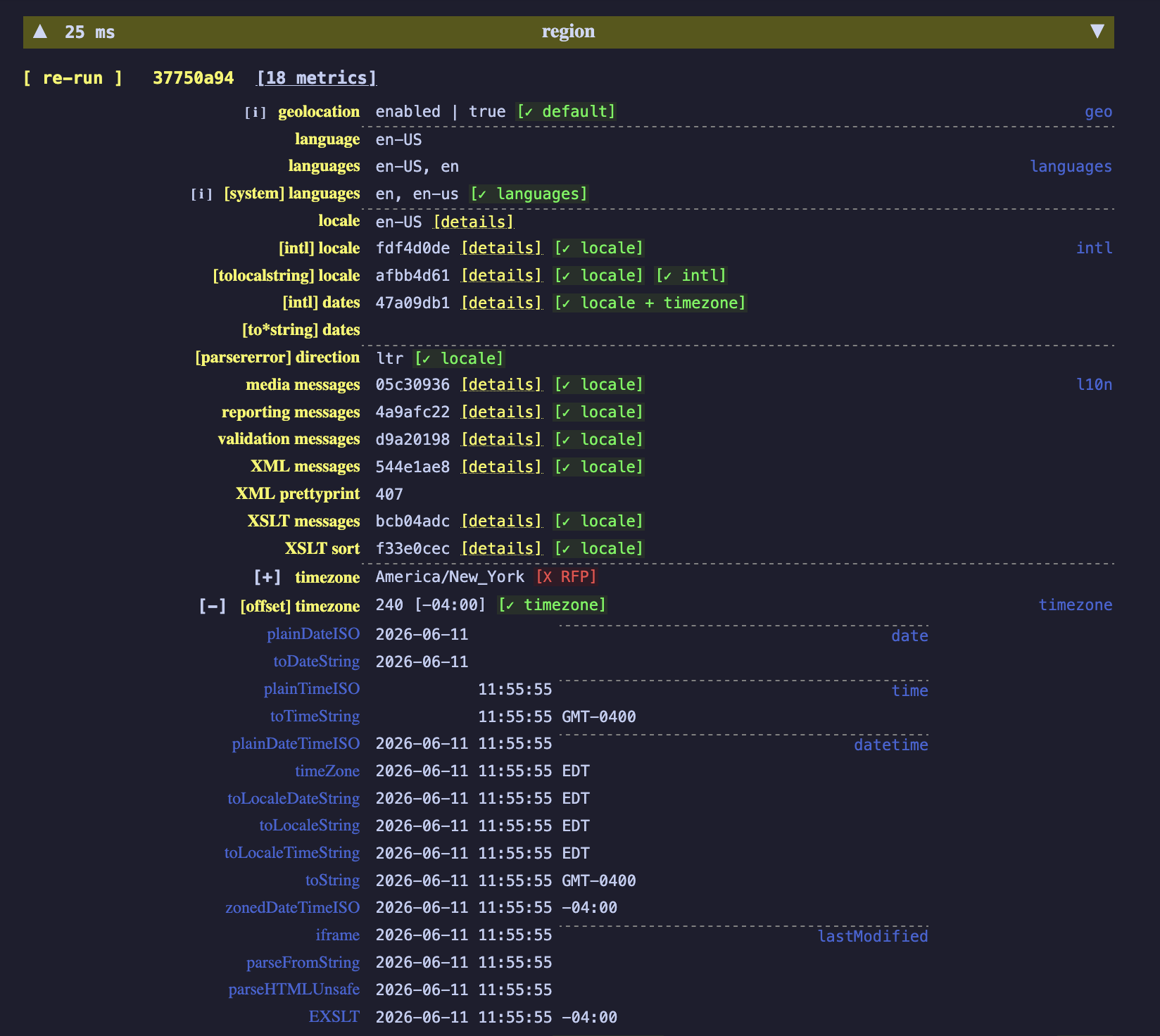Image resolution: width=1160 pixels, height=1036 pixels.
Task: Click the zonedDateTimeISO label
Action: click(x=292, y=908)
